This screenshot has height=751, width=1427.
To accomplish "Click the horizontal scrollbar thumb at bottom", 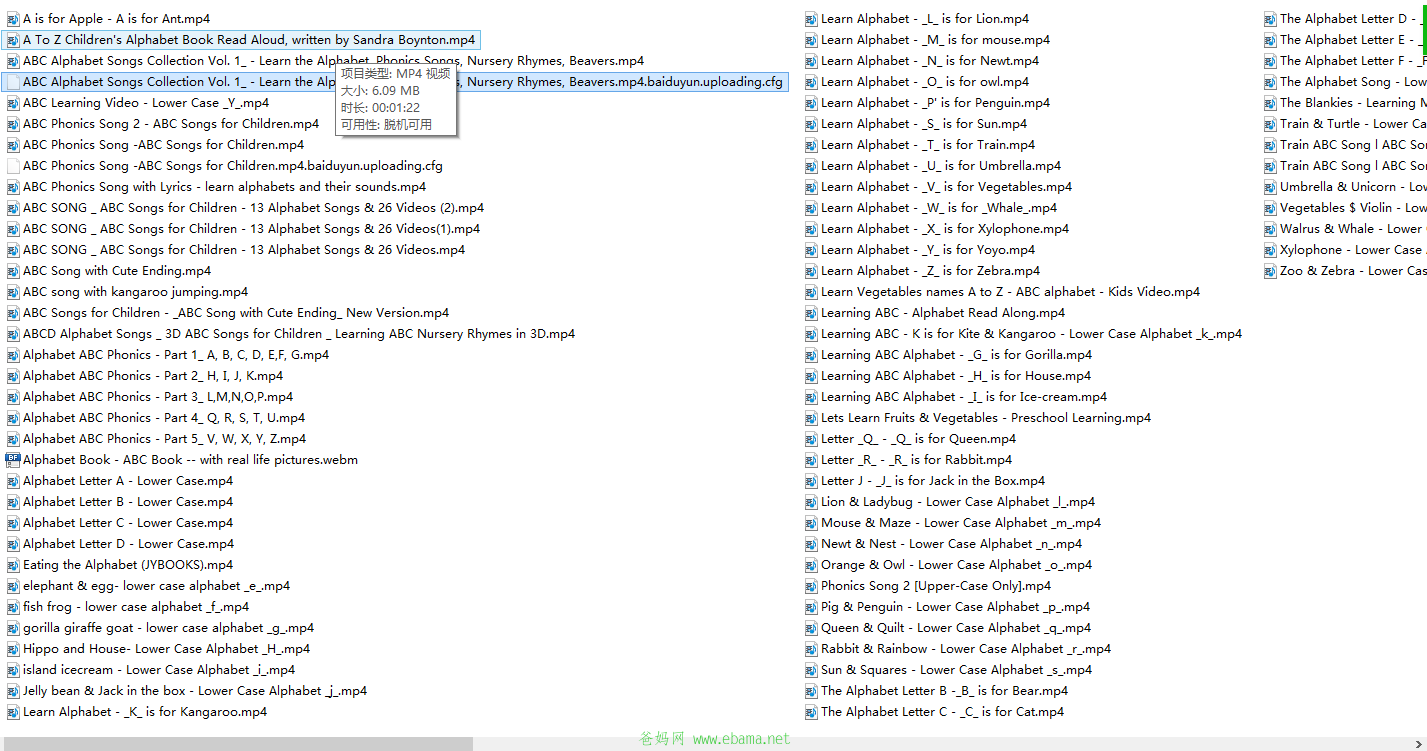I will click(x=239, y=743).
